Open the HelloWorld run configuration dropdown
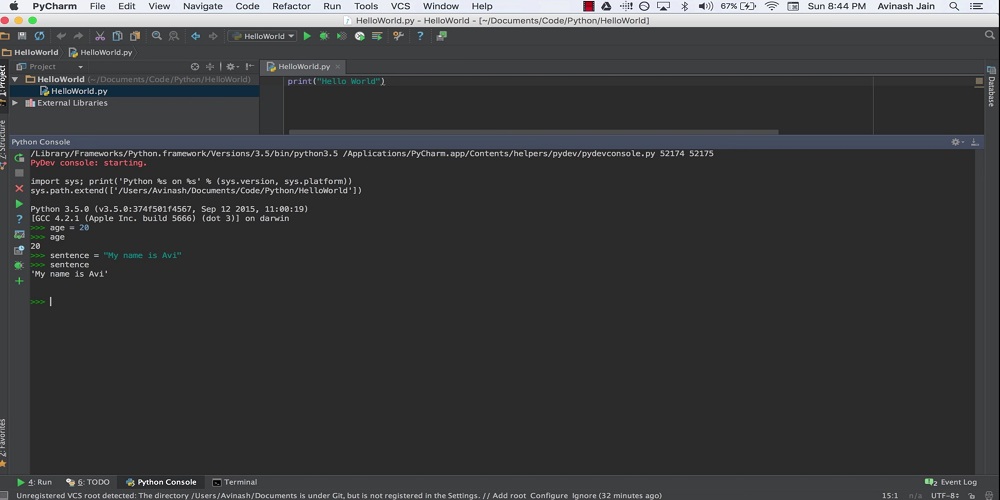This screenshot has width=1000, height=500. [x=262, y=36]
